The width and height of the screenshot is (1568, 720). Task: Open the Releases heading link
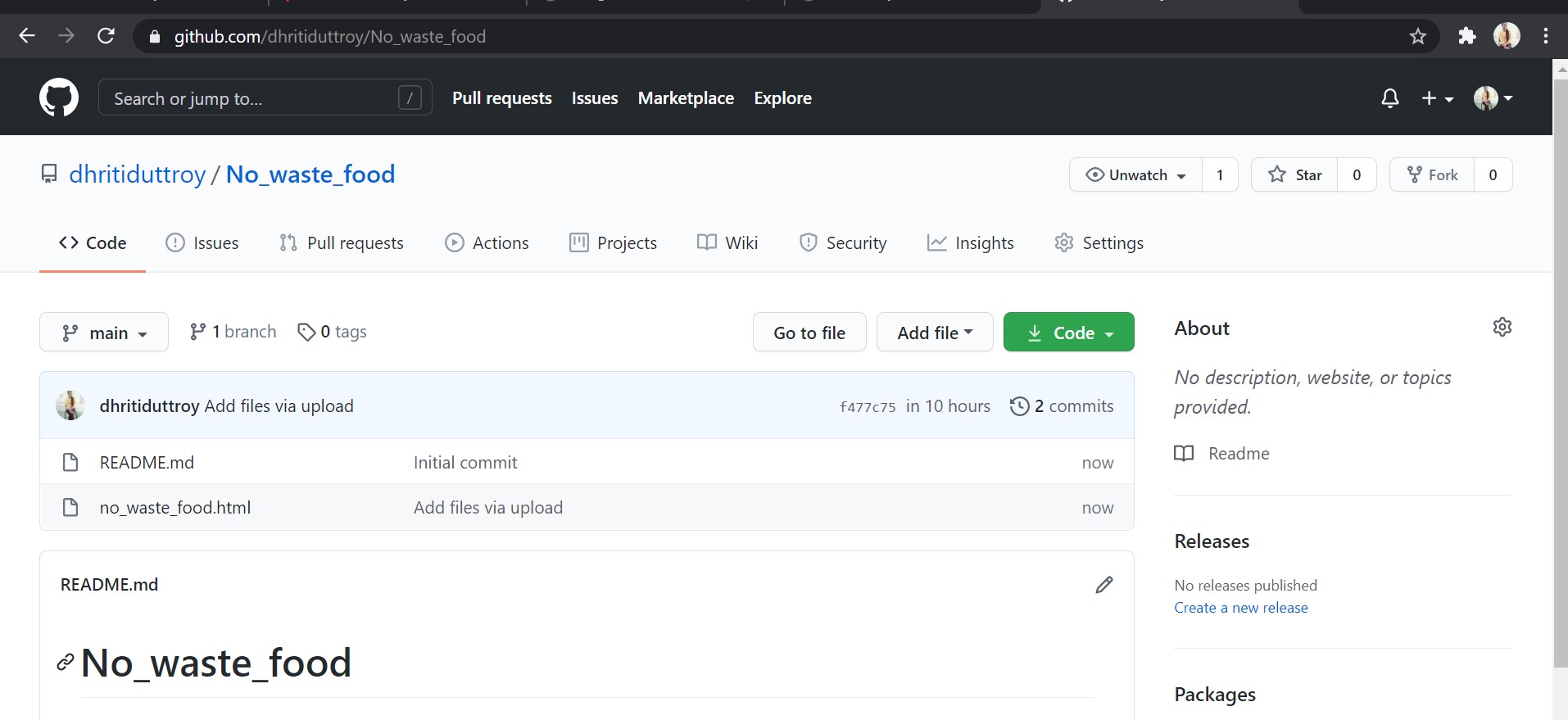point(1212,541)
